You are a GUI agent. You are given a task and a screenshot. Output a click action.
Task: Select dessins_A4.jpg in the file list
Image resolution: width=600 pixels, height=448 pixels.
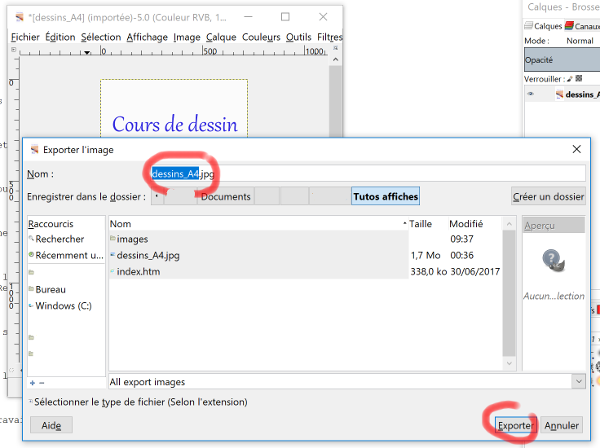coord(259,255)
